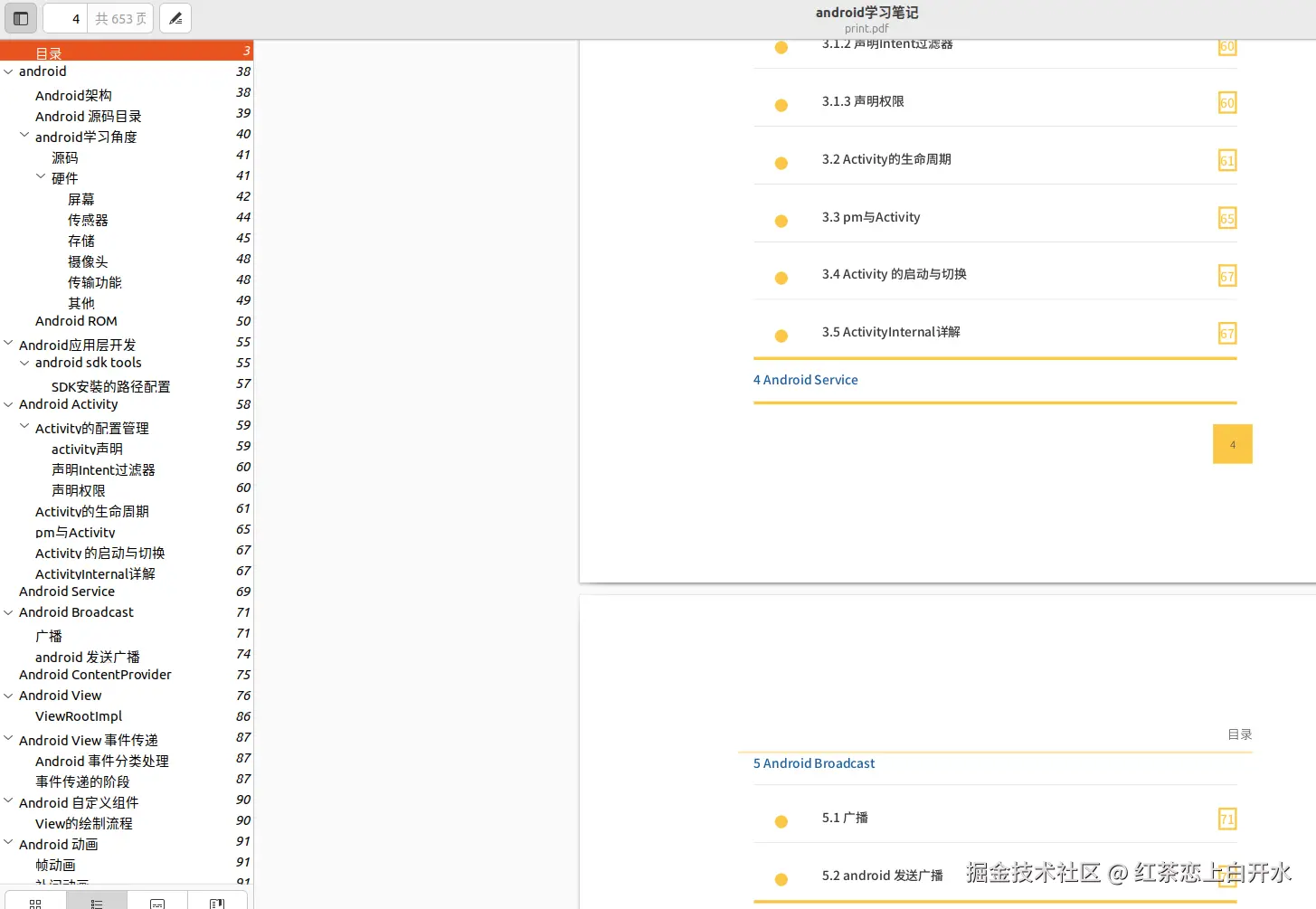The width and height of the screenshot is (1316, 909).
Task: Jump to 'Android ROM' outline entry
Action: point(76,321)
